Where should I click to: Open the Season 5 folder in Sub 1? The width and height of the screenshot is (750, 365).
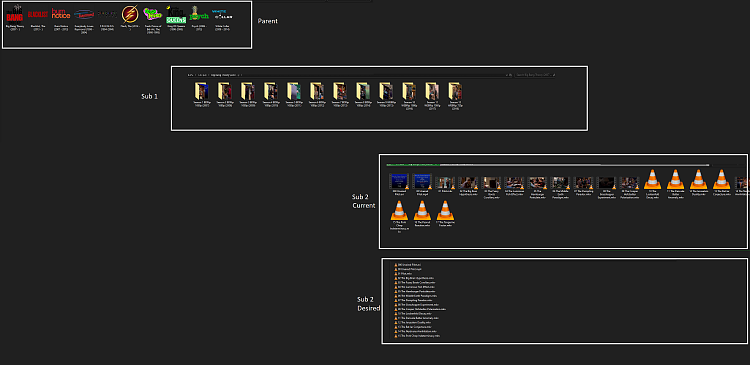(x=293, y=95)
